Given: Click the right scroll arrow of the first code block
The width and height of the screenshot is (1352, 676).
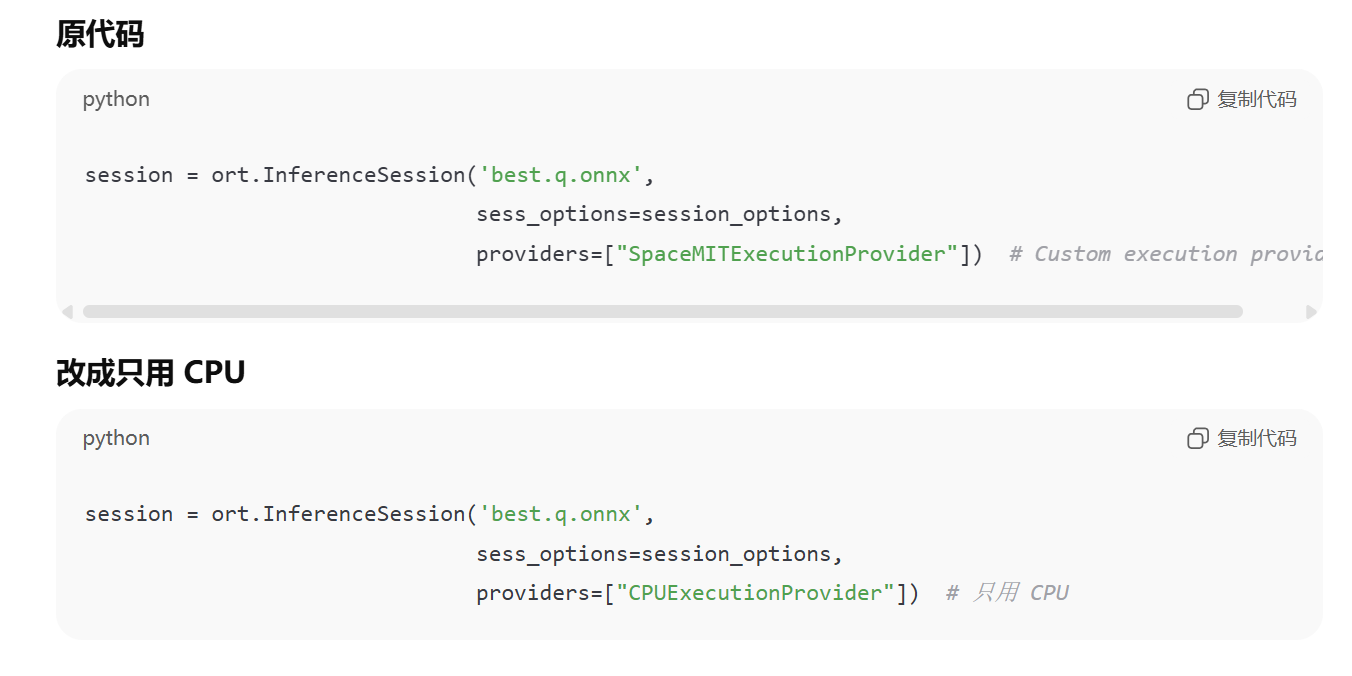Looking at the screenshot, I should click(1311, 312).
